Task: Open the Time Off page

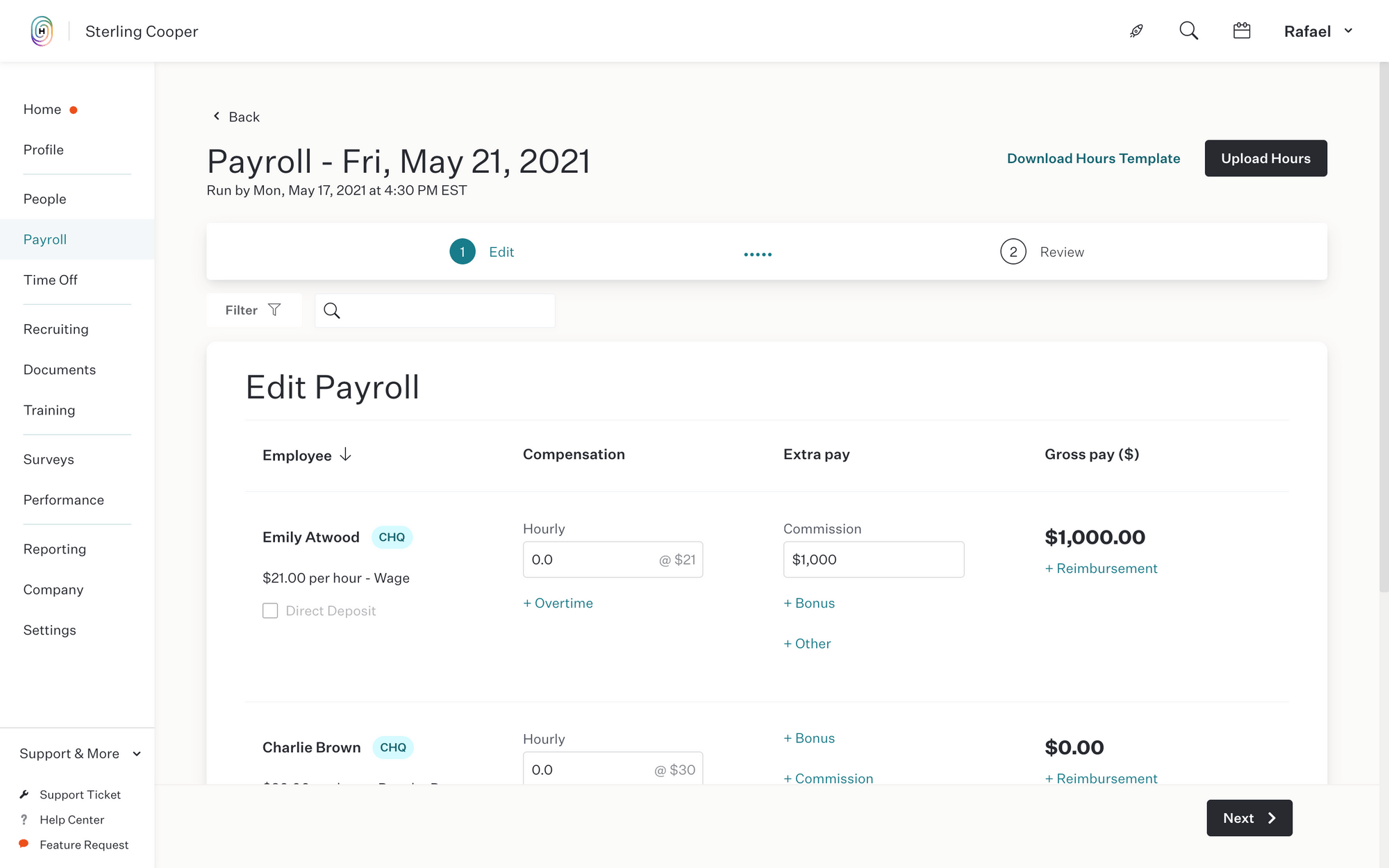Action: coord(50,280)
